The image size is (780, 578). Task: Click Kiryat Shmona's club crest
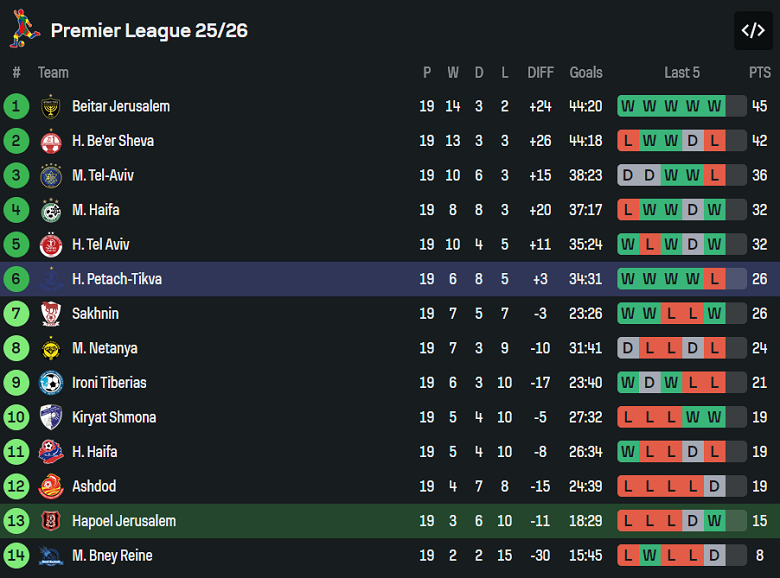click(x=51, y=418)
